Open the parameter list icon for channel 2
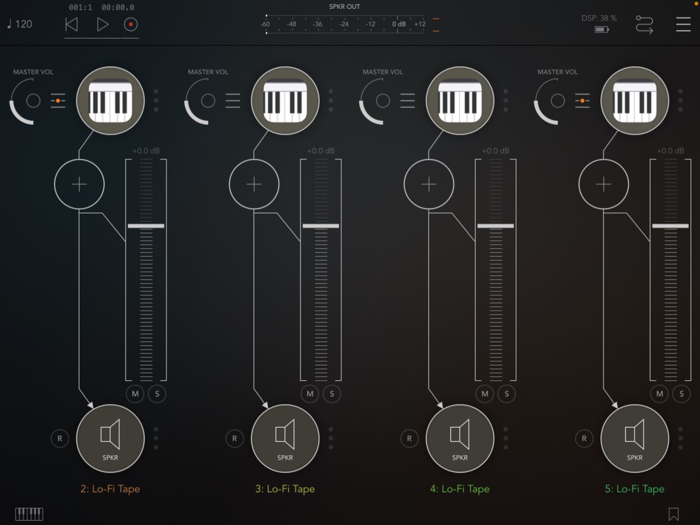This screenshot has height=525, width=700. tap(58, 101)
